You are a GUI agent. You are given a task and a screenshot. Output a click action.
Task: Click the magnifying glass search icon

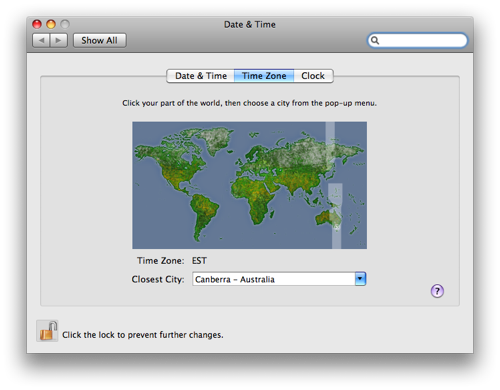[375, 40]
